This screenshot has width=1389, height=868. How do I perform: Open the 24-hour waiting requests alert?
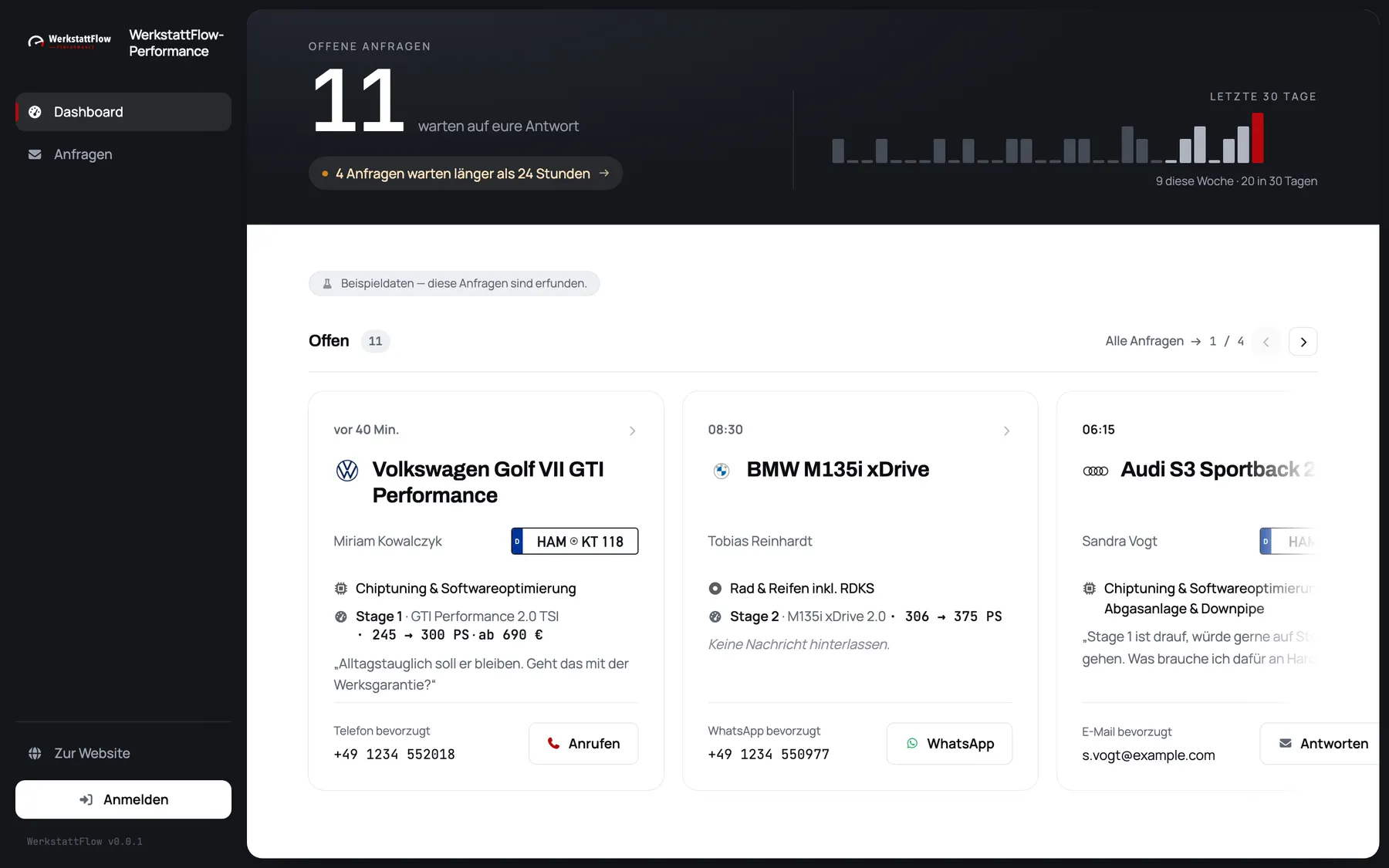click(x=465, y=174)
